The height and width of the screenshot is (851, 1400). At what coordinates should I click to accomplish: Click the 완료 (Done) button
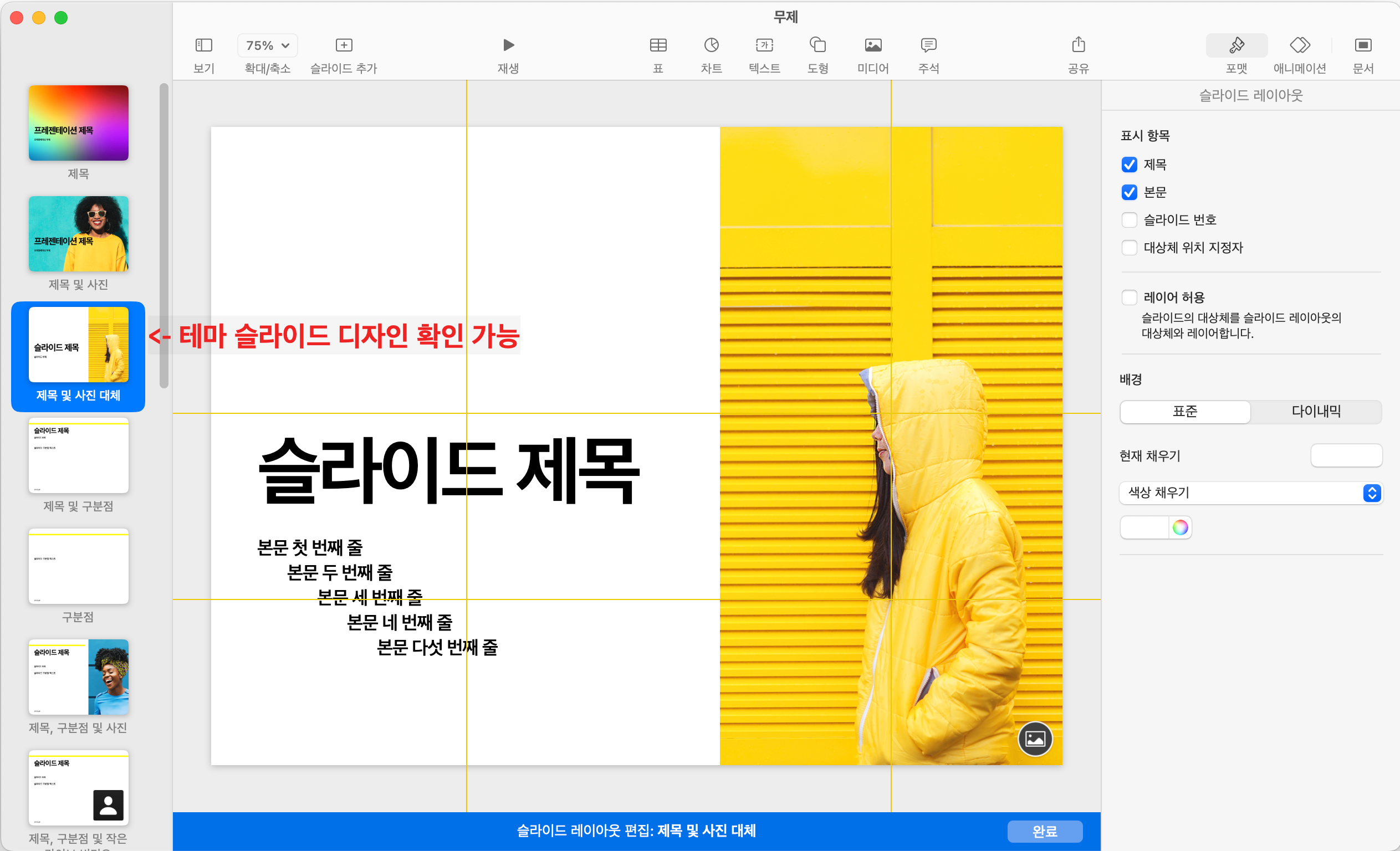pyautogui.click(x=1044, y=831)
